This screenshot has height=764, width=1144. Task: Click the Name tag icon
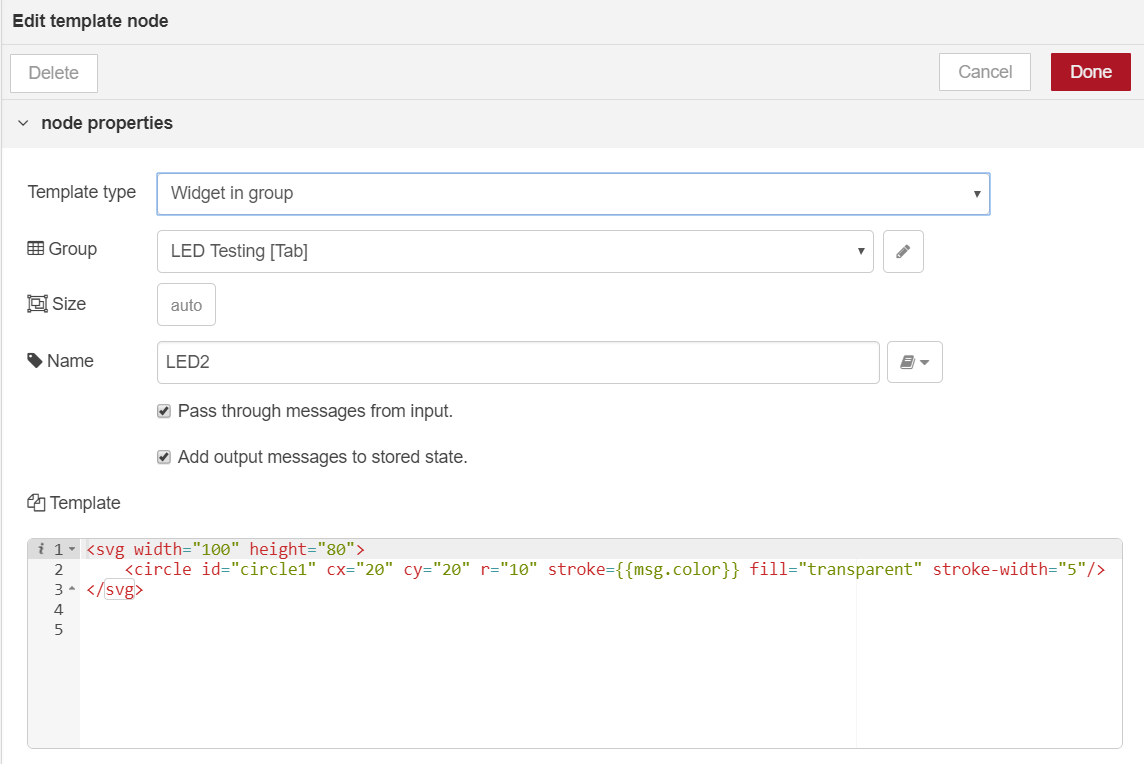(35, 361)
